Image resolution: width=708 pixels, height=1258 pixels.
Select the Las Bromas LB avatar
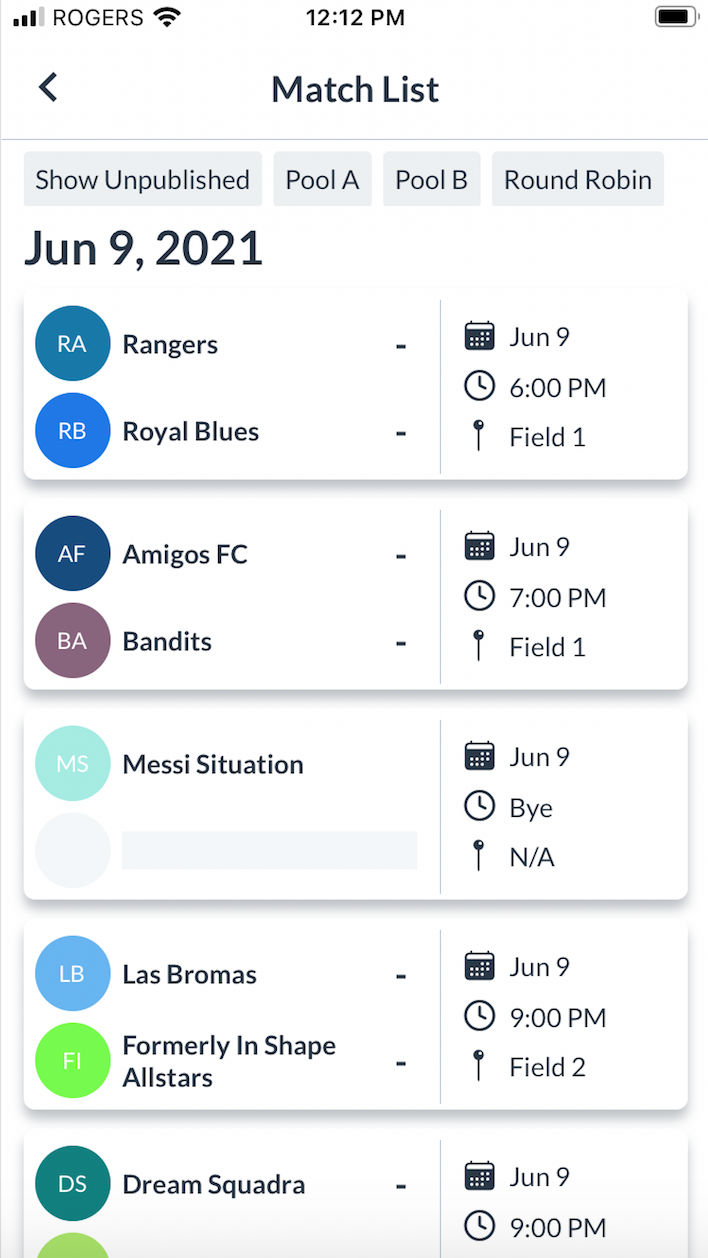click(x=72, y=974)
